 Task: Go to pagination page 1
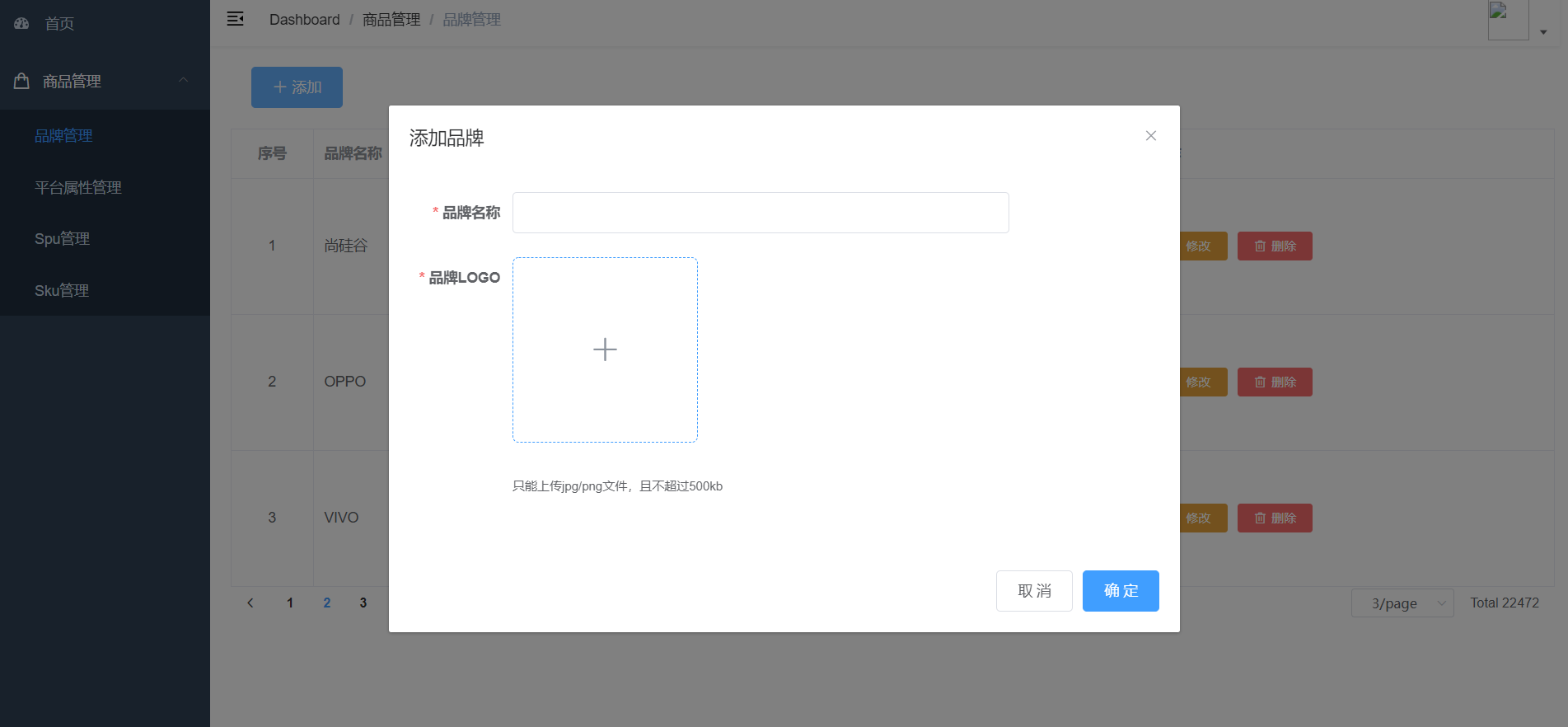[290, 603]
